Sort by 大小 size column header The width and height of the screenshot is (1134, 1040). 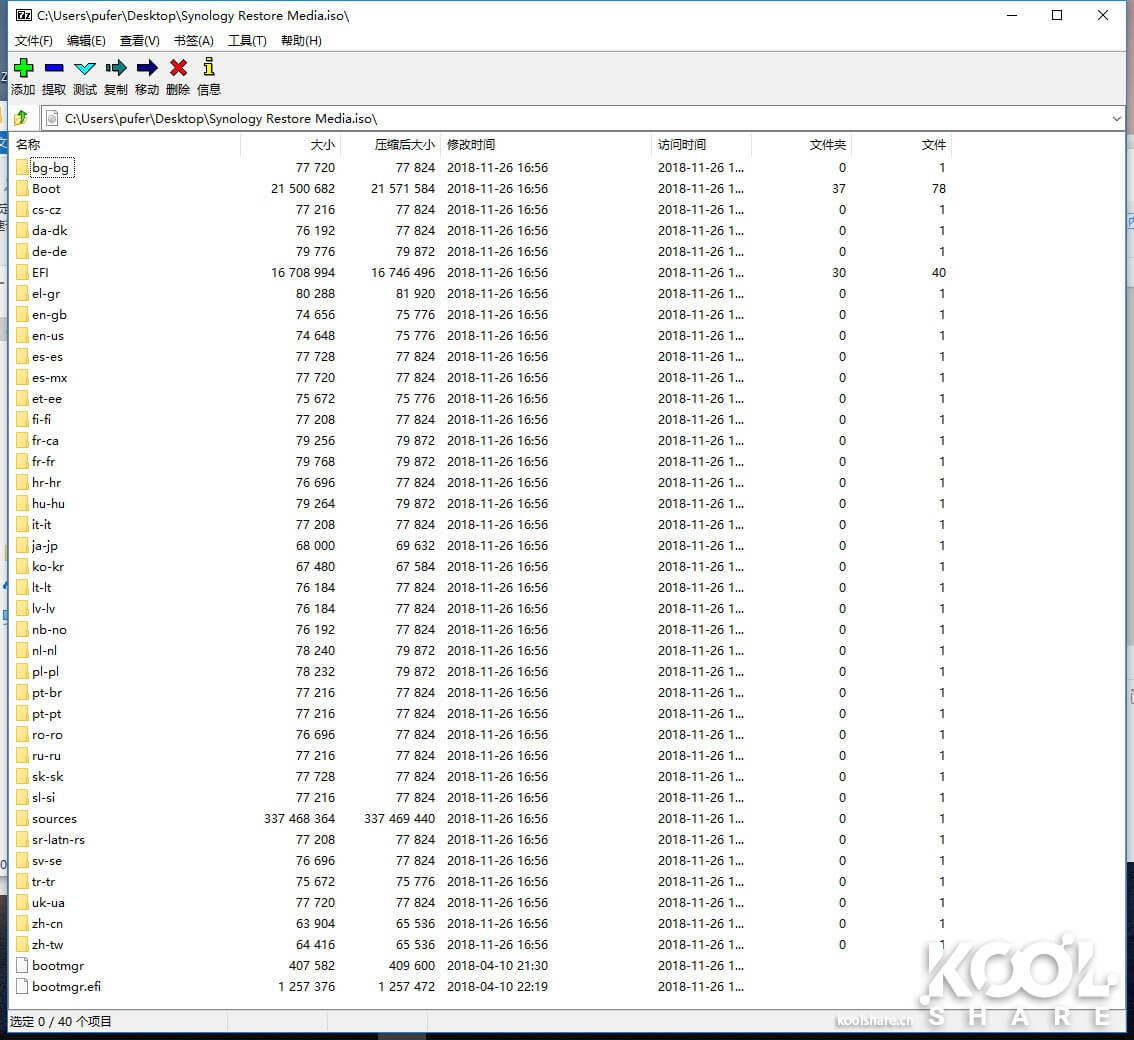(322, 145)
